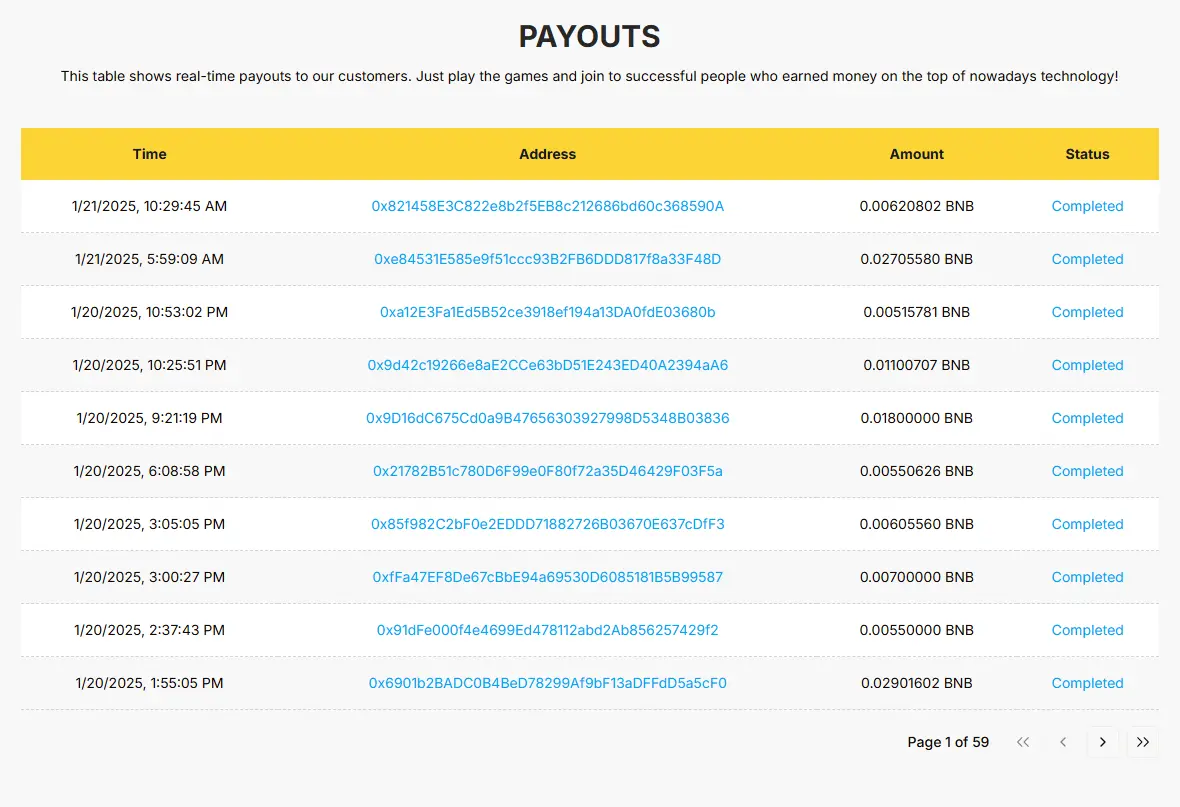The image size is (1180, 807).
Task: Select timestamp 1/20/2025, 9:21:19 PM
Action: tap(149, 418)
